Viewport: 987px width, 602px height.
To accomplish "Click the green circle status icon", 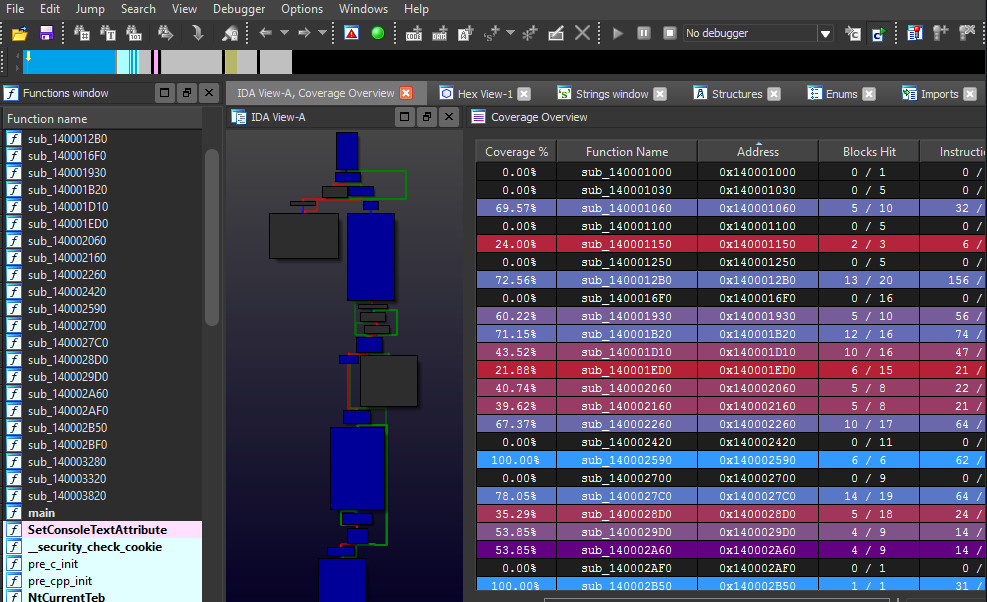I will 378,33.
